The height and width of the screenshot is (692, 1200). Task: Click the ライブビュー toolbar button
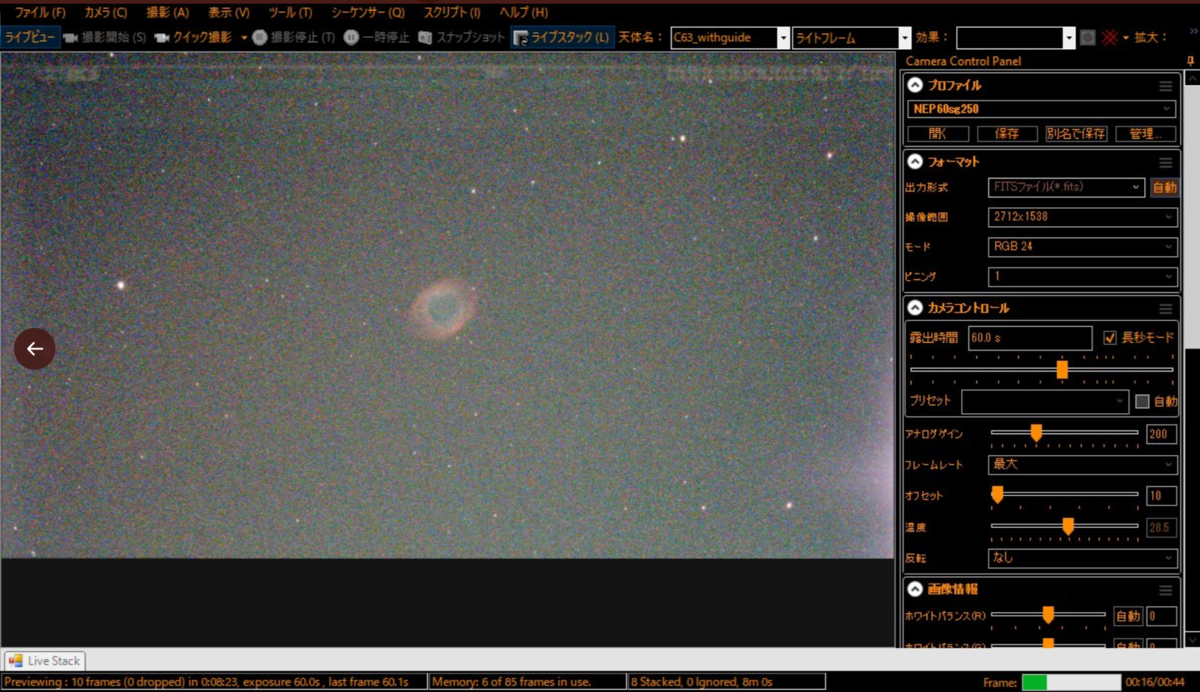(x=29, y=37)
